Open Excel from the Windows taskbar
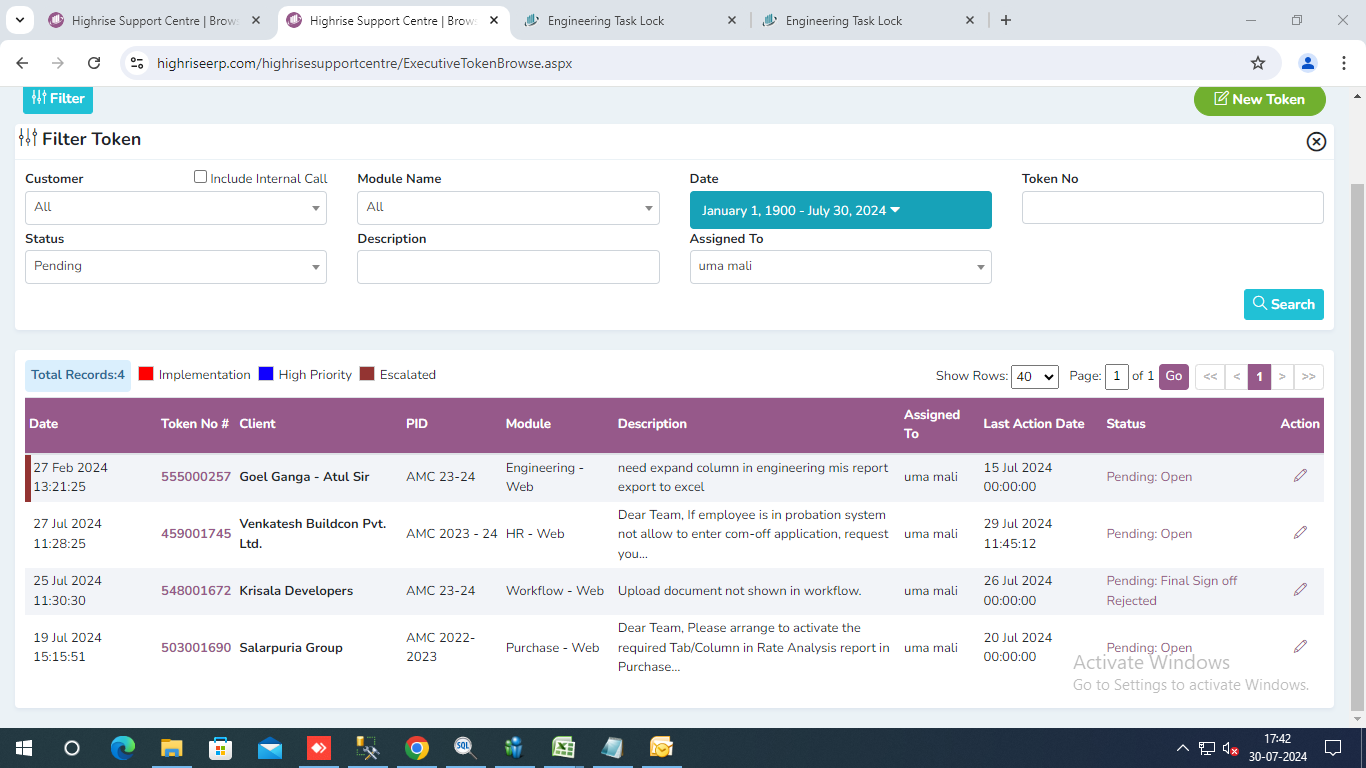 (563, 748)
